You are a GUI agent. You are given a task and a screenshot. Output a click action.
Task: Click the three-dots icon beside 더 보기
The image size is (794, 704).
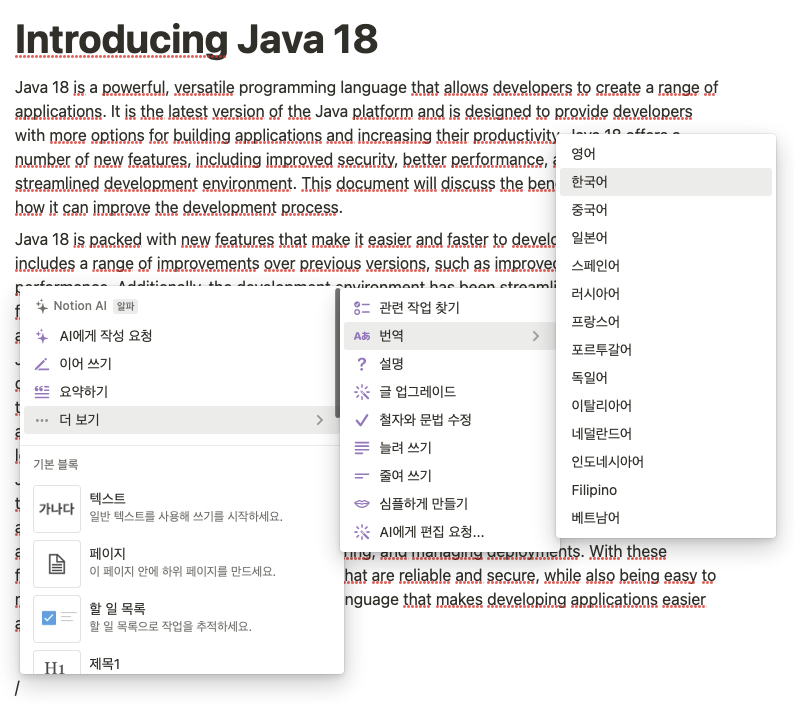42,420
